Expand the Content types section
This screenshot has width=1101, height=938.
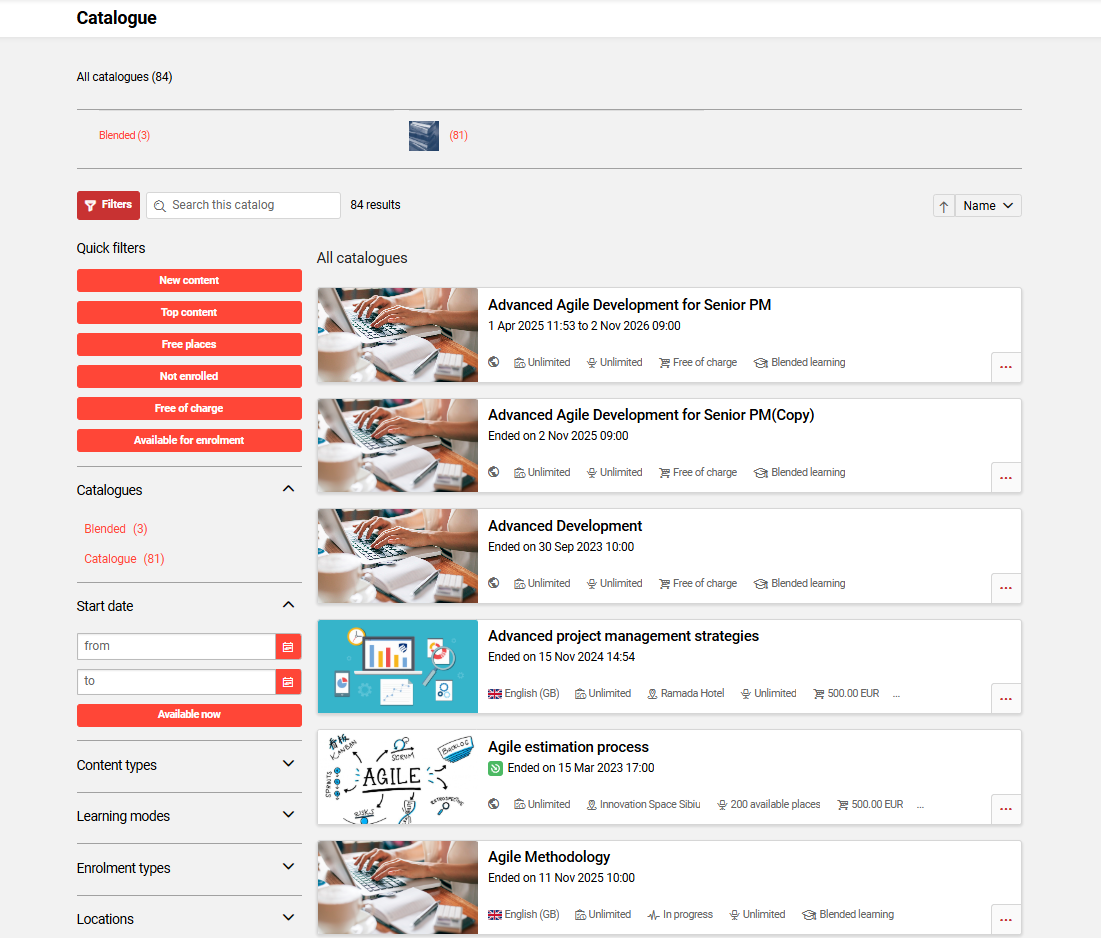click(189, 765)
